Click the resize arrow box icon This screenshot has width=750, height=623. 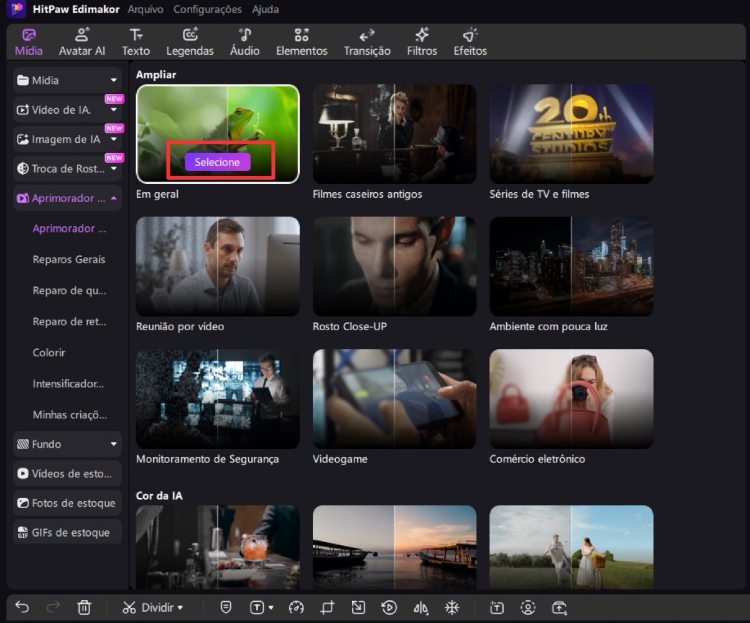pos(358,608)
